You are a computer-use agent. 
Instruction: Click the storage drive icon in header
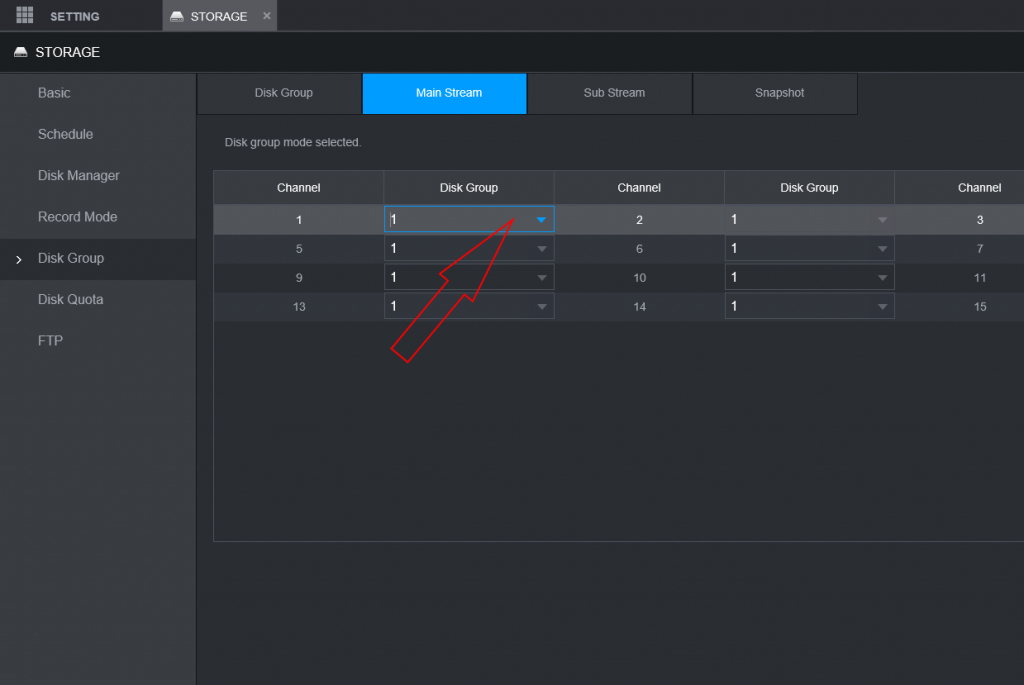point(20,52)
